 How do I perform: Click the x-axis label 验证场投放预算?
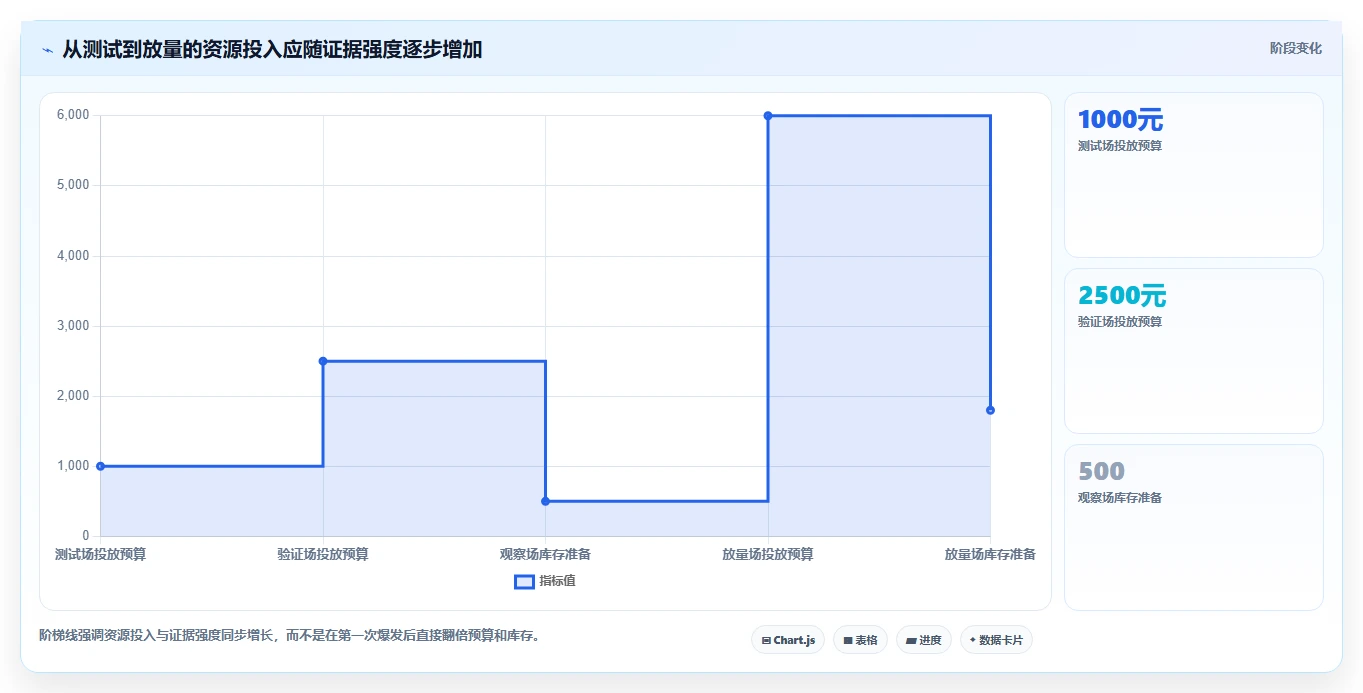[x=323, y=554]
